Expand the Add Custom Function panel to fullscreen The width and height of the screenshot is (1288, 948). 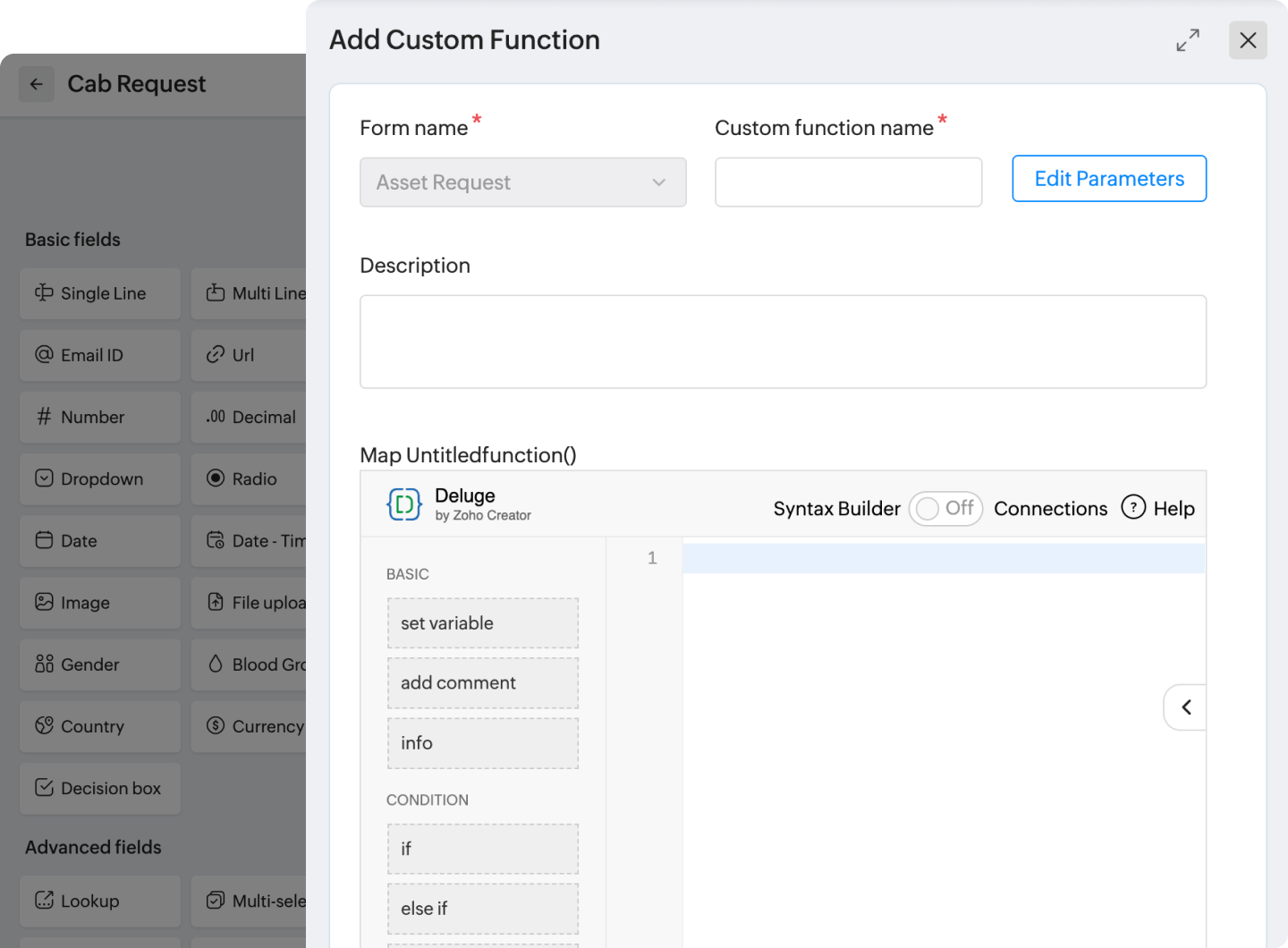click(x=1188, y=40)
